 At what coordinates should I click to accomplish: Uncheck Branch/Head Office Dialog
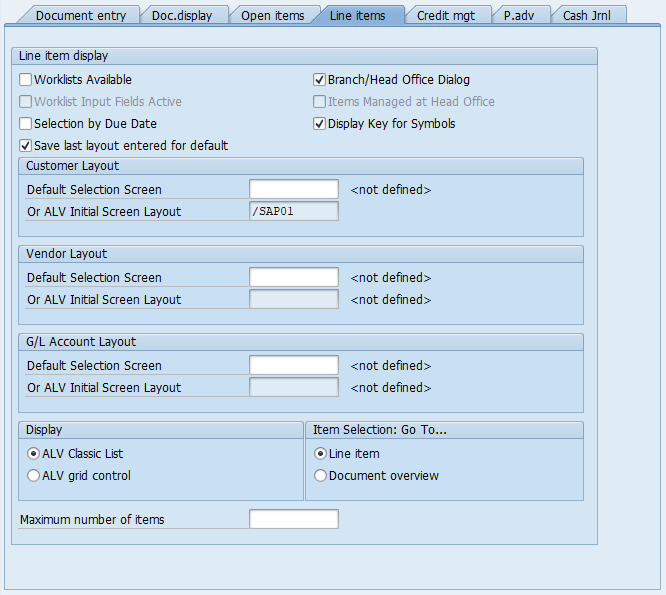tap(319, 79)
